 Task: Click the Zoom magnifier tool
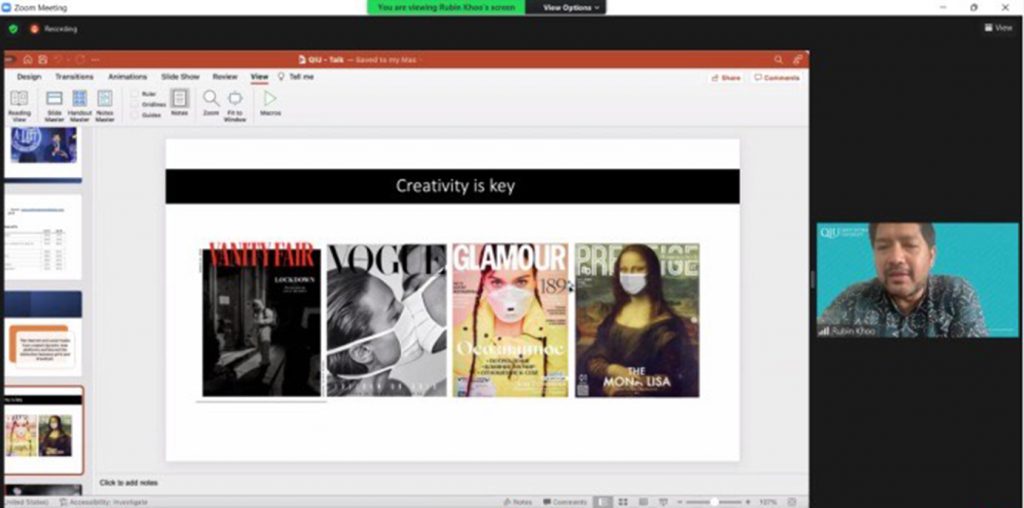pyautogui.click(x=211, y=101)
